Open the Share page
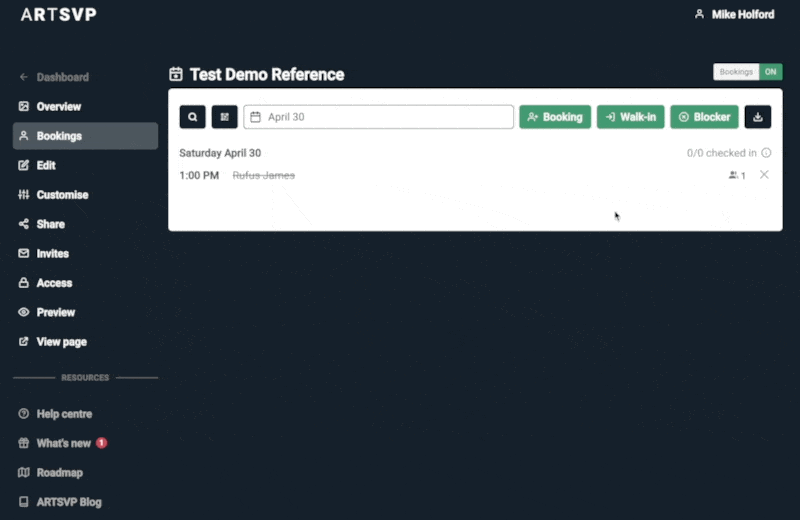800x520 pixels. pyautogui.click(x=50, y=224)
